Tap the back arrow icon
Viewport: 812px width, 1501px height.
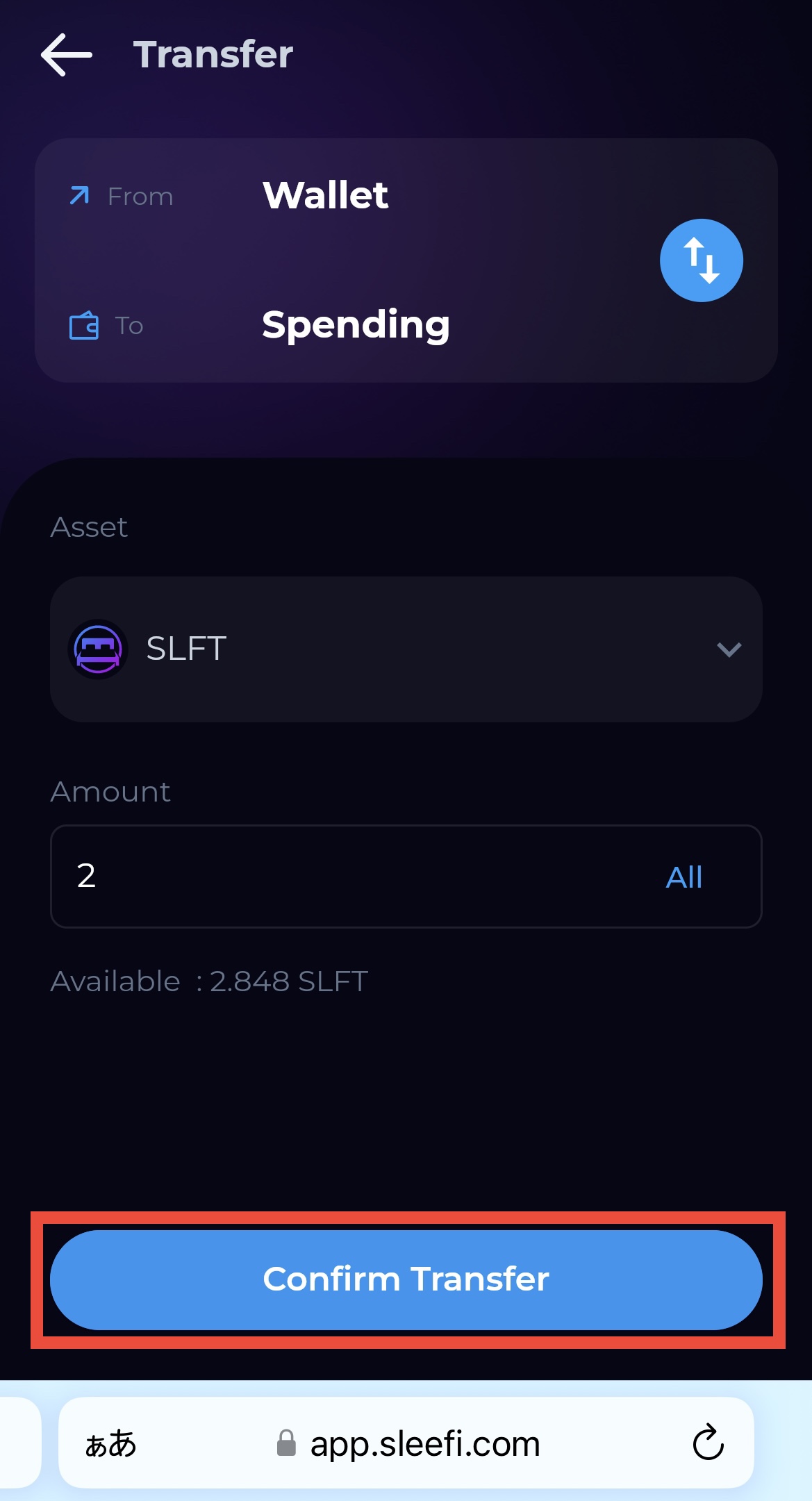67,55
